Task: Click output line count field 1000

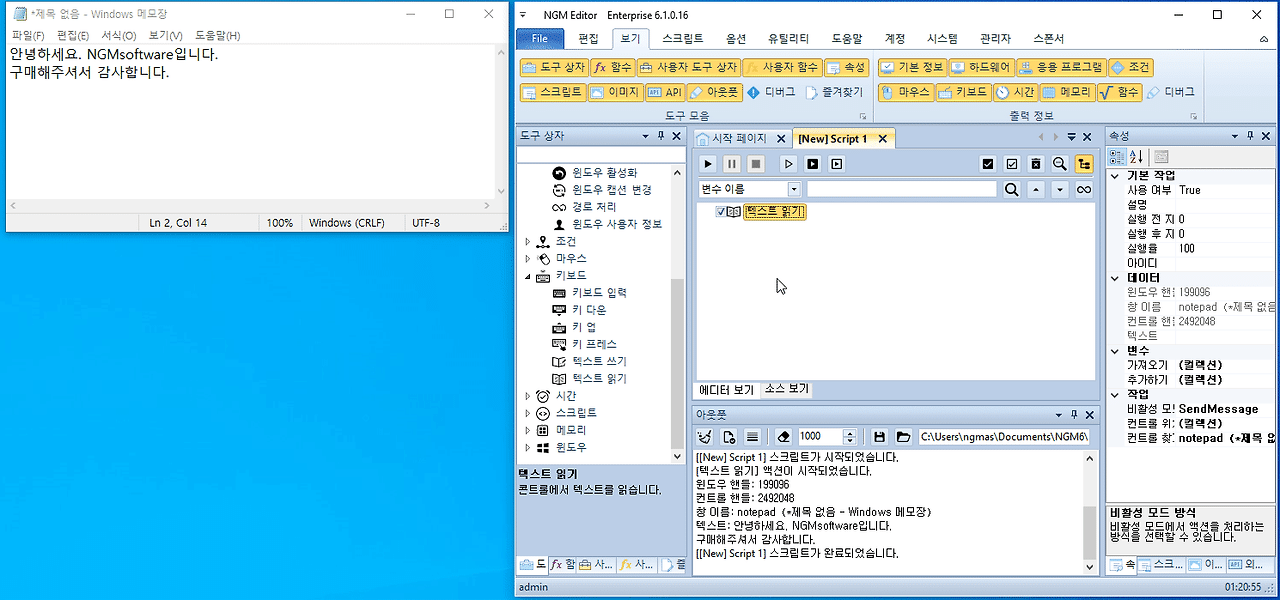Action: [821, 436]
